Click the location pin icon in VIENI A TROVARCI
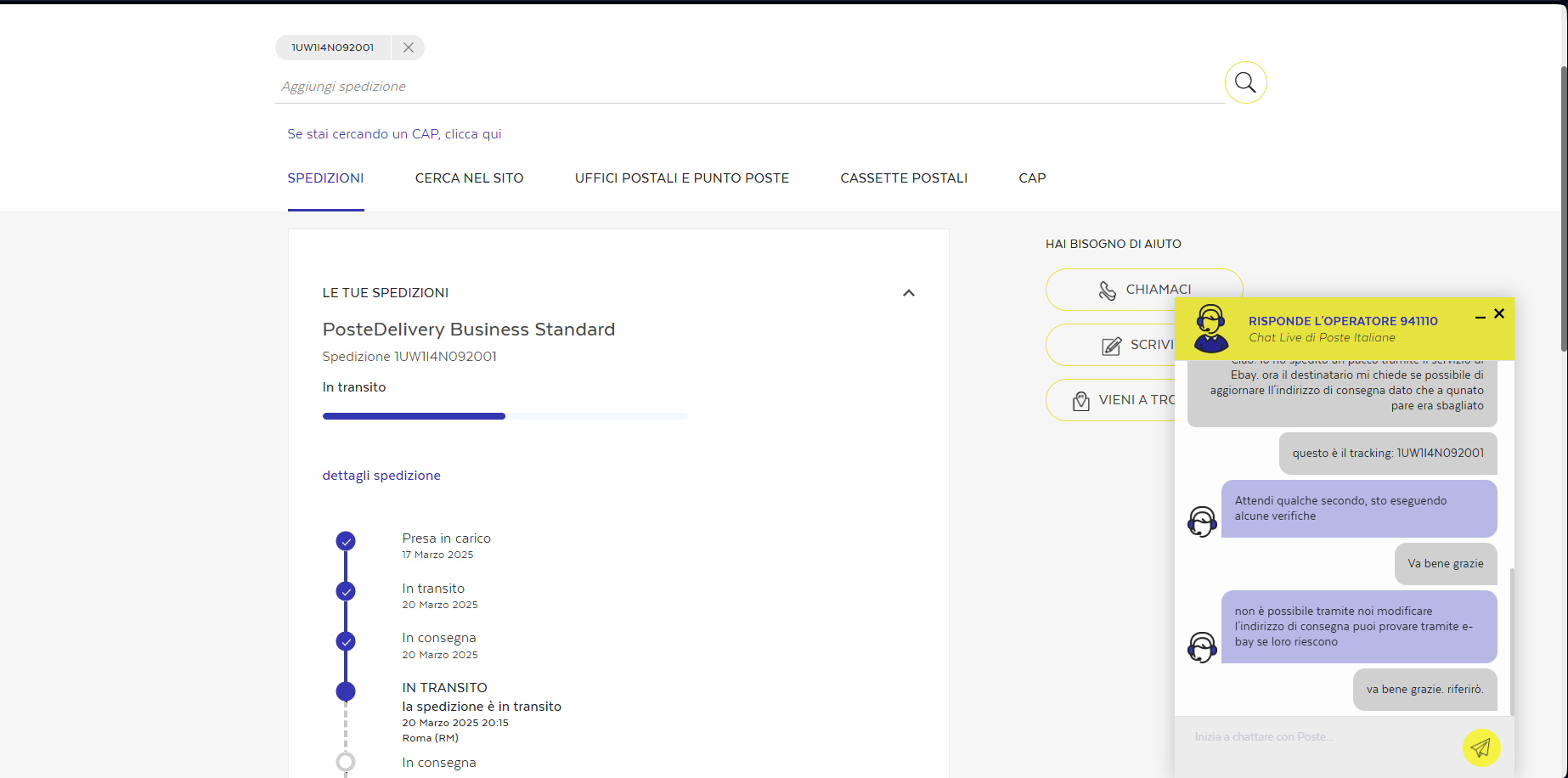Viewport: 1568px width, 778px height. (1080, 401)
